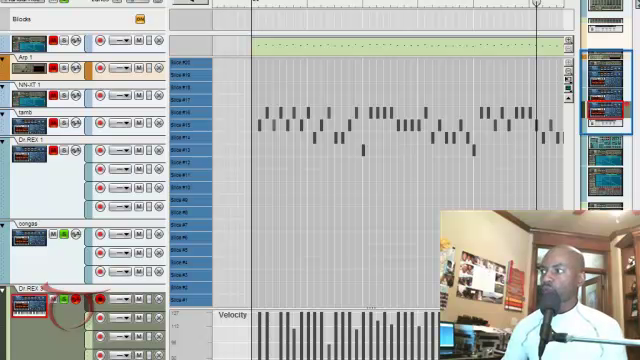Open the NN-XT 1 lane dropdown
This screenshot has height=360, width=640.
tap(120, 96)
